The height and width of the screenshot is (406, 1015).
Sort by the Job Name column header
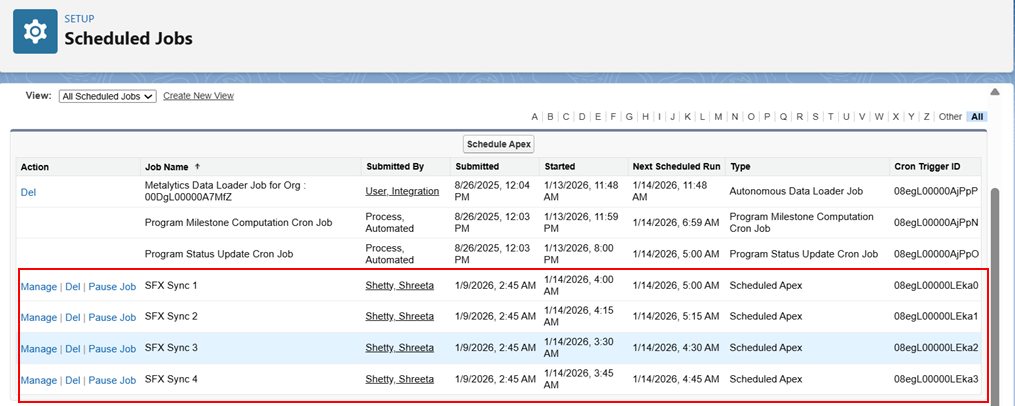point(167,166)
